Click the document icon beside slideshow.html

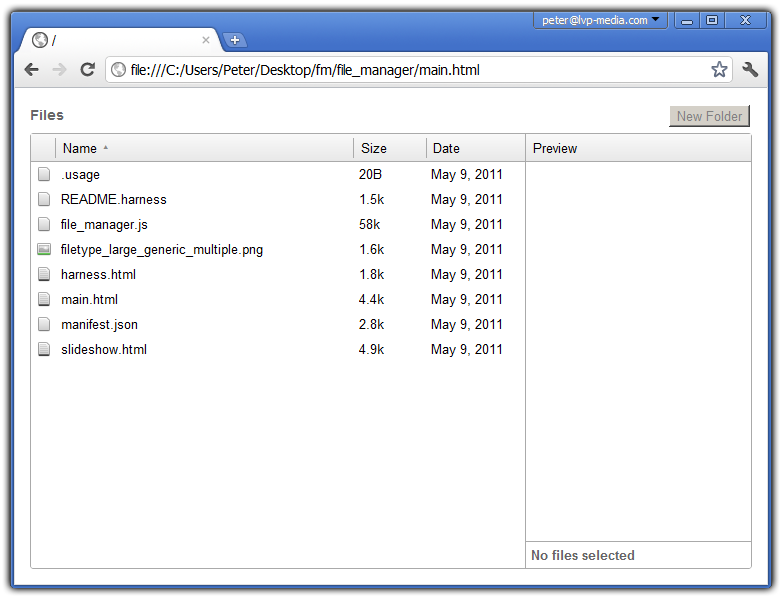[44, 349]
